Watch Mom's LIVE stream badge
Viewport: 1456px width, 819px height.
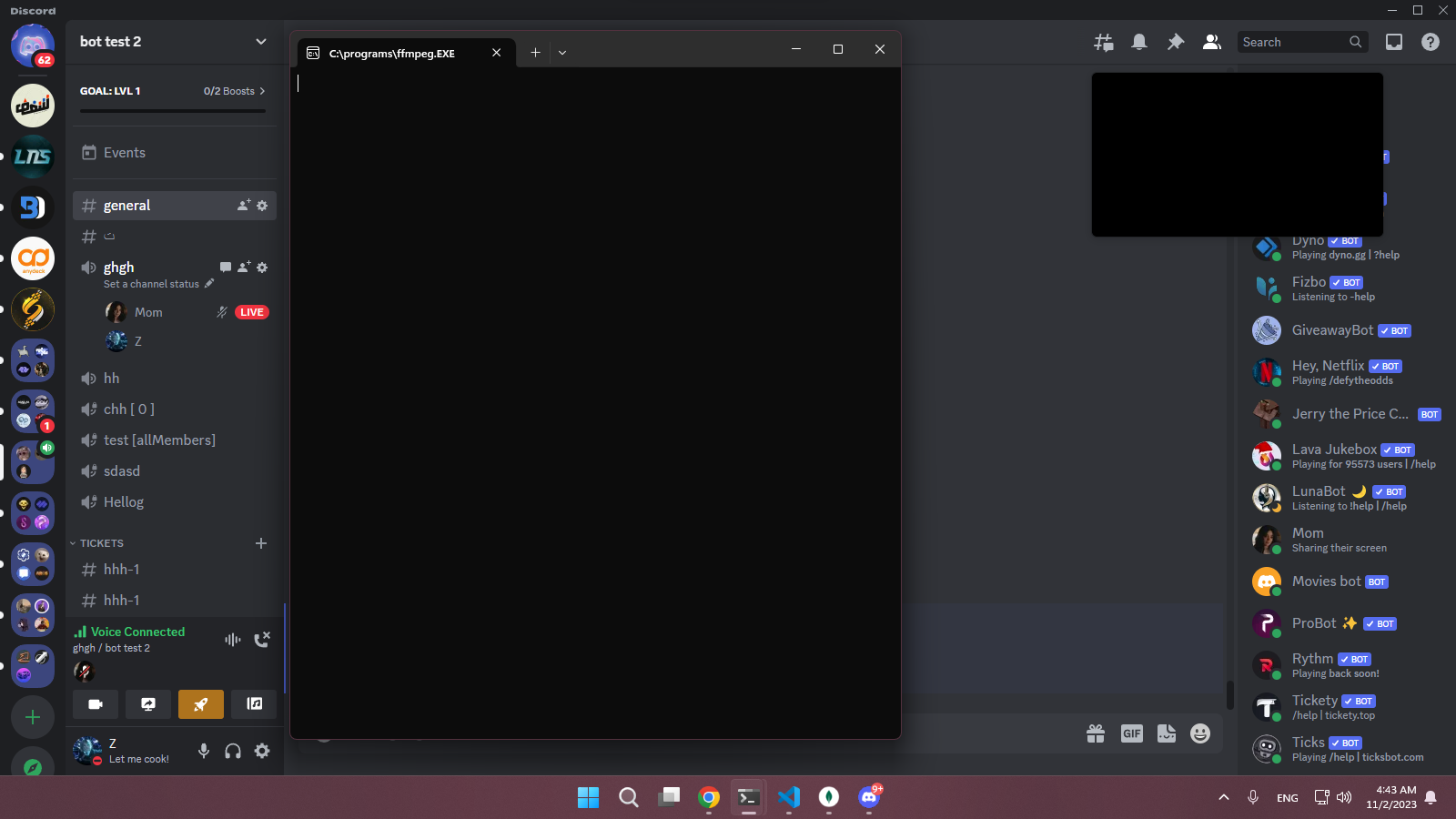coord(252,312)
